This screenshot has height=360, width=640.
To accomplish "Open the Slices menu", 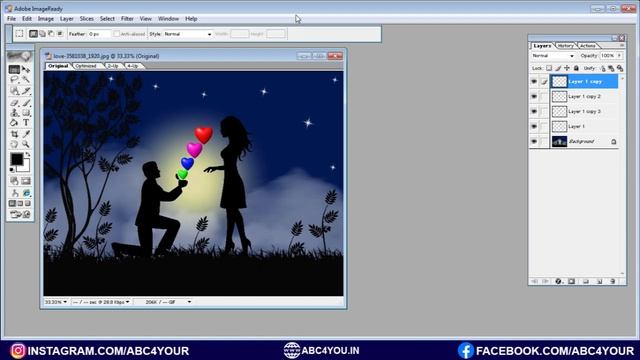I will tap(87, 19).
